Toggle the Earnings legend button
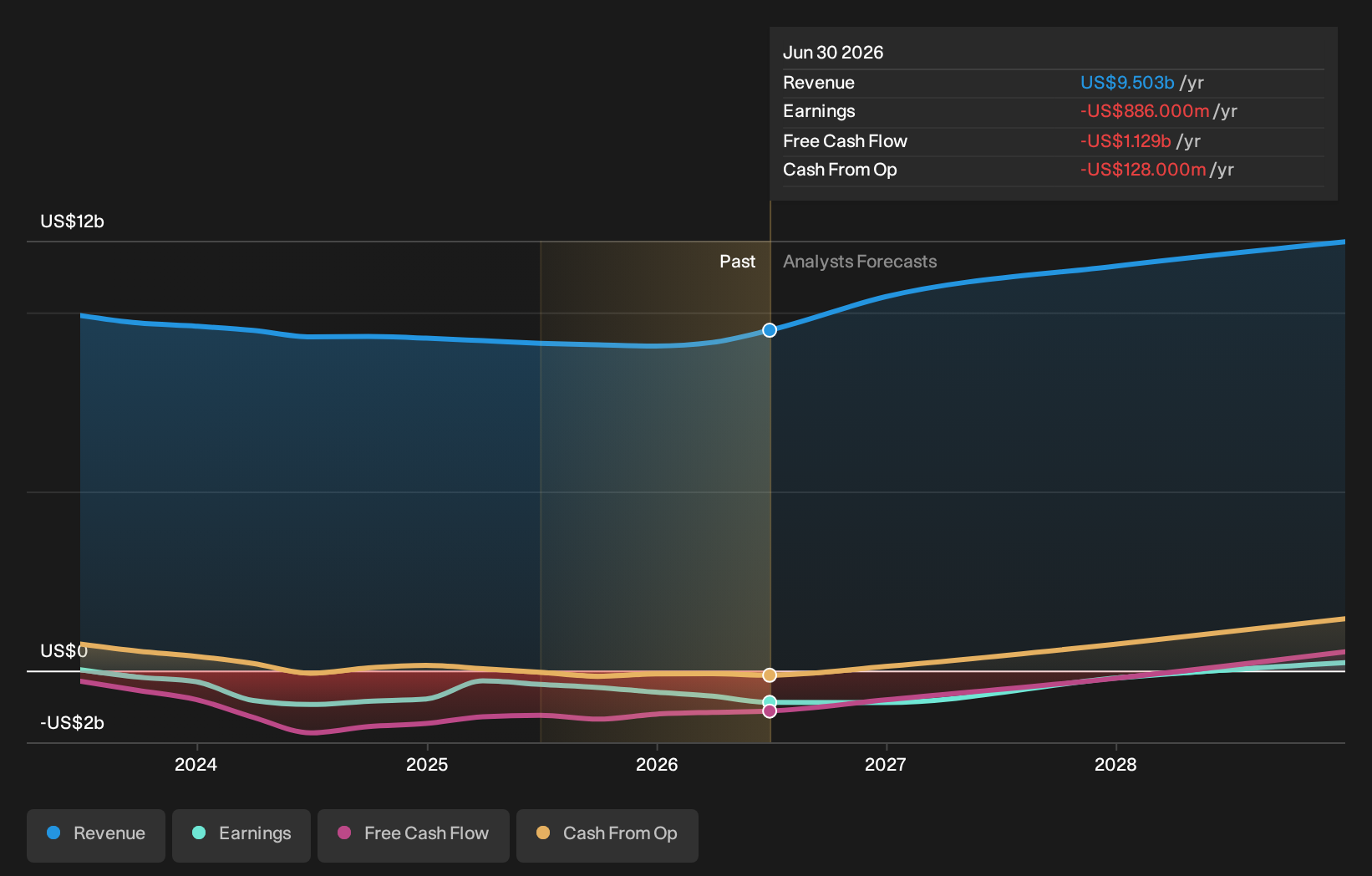This screenshot has height=876, width=1372. (x=241, y=835)
